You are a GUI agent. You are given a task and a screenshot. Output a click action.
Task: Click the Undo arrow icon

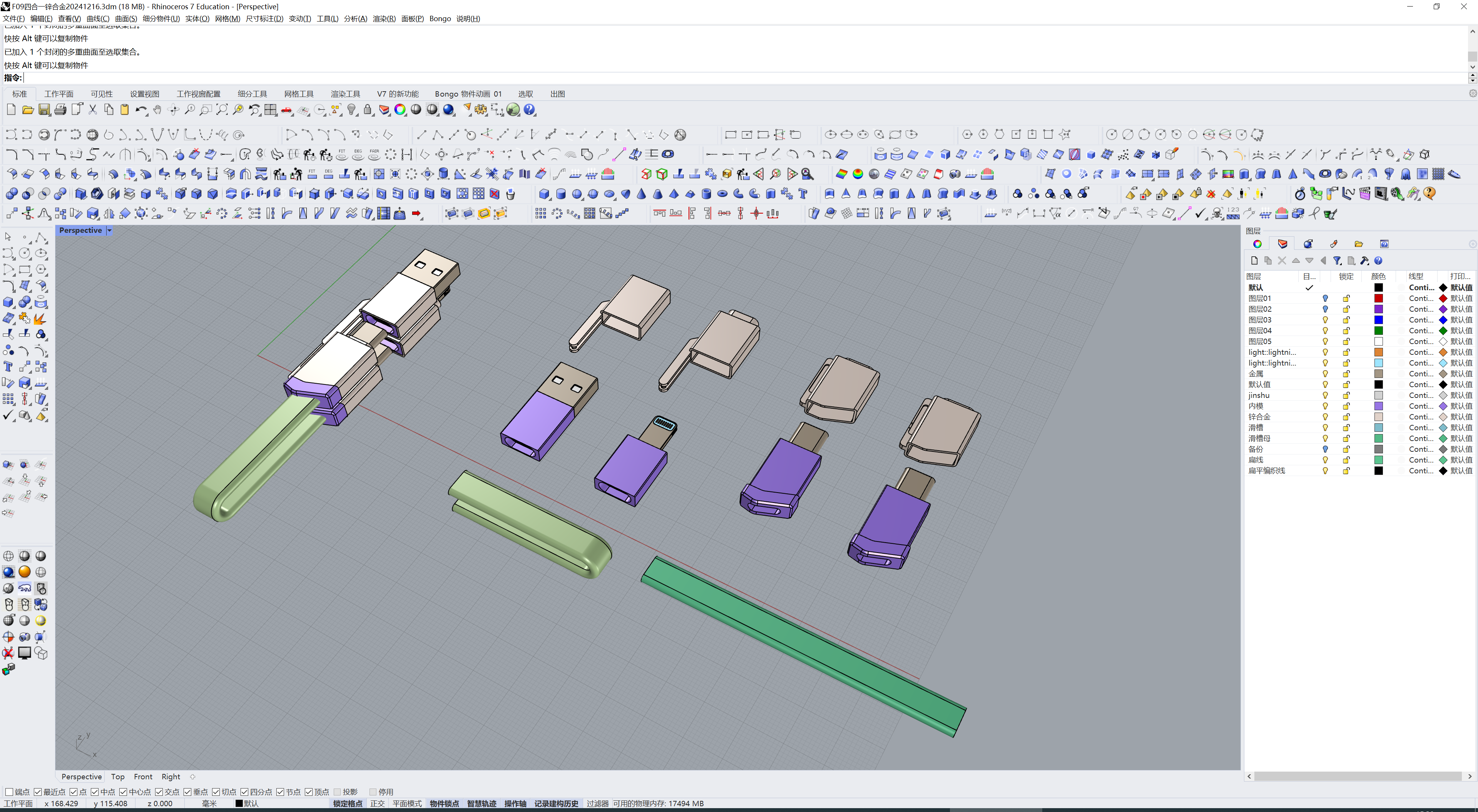click(140, 110)
